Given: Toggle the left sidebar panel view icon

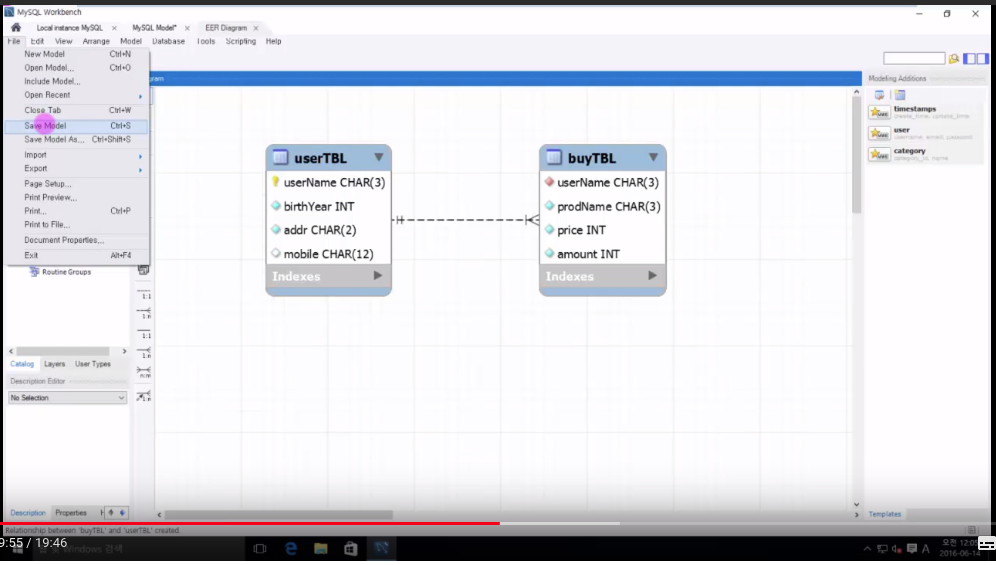Looking at the screenshot, I should (x=969, y=58).
